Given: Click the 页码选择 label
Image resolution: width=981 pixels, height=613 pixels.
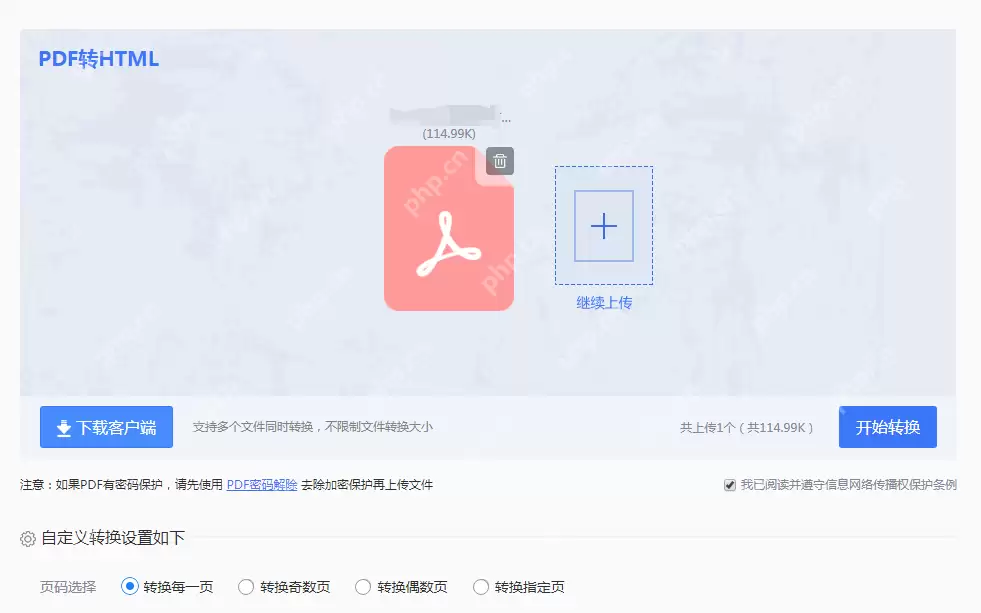Looking at the screenshot, I should [66, 587].
